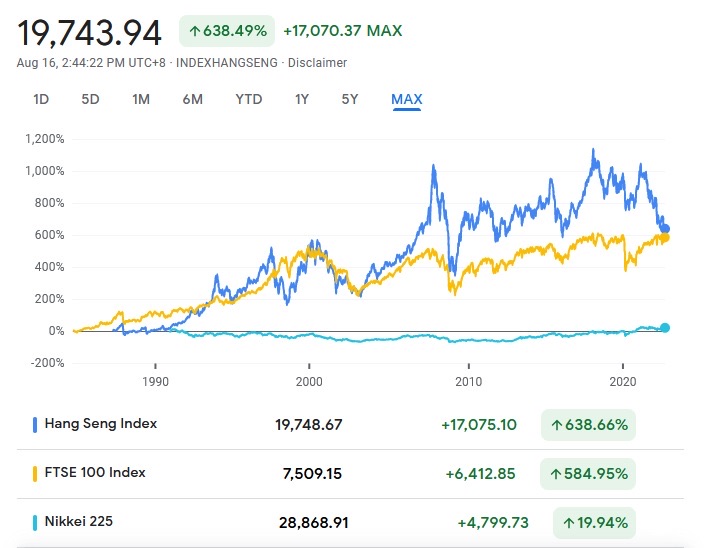Click the yellow FTSE 100 color marker
The height and width of the screenshot is (548, 704).
click(x=35, y=473)
